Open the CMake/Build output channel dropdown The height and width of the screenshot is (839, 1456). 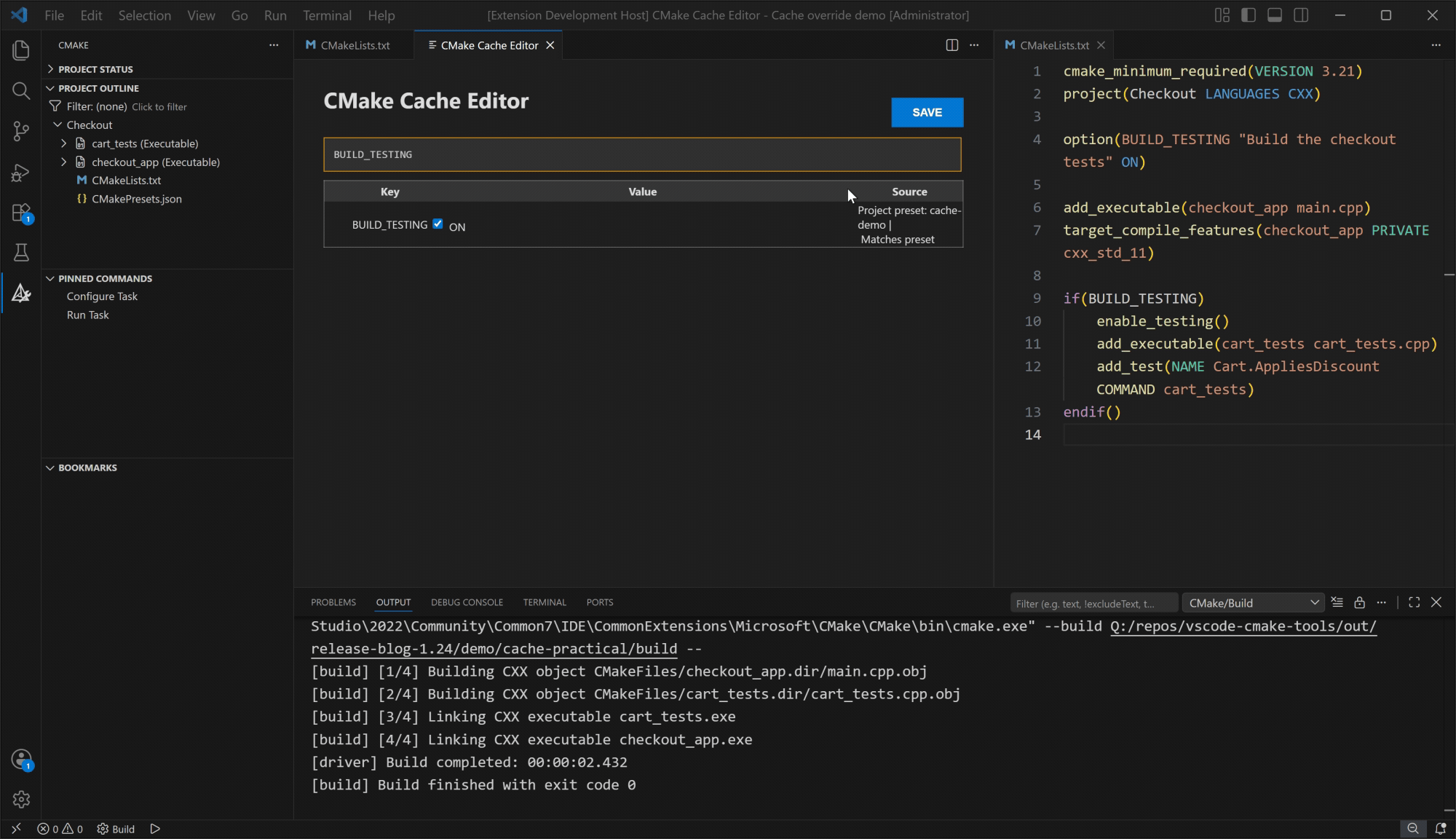[x=1254, y=603]
